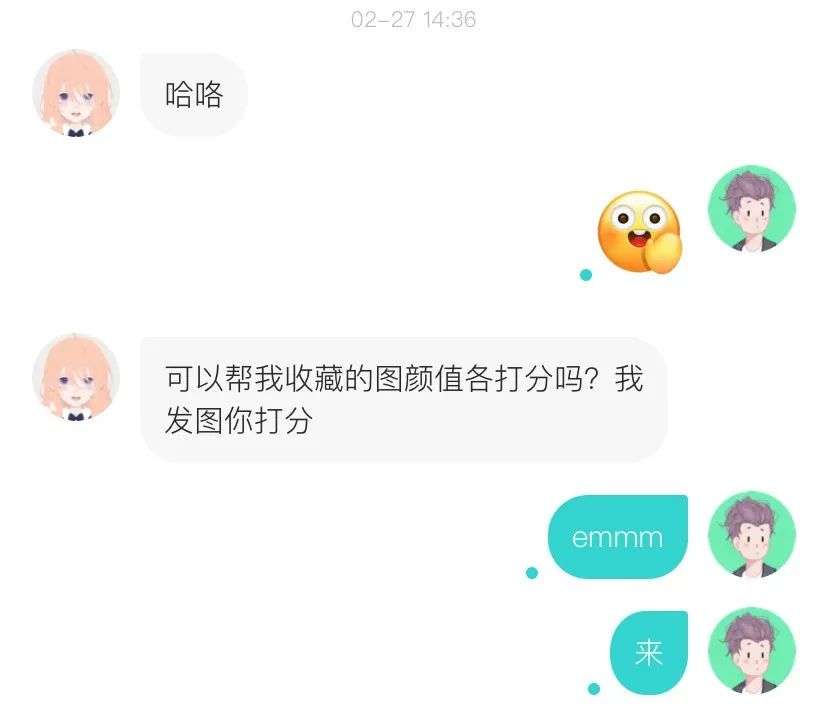The image size is (828, 714).
Task: Click the white emmm text inside teal bubble
Action: (617, 538)
